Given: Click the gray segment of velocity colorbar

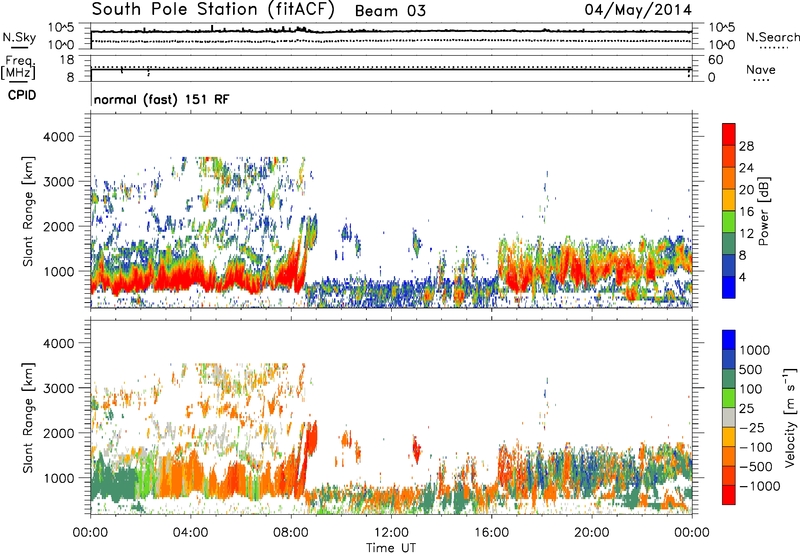Looking at the screenshot, I should tap(729, 418).
